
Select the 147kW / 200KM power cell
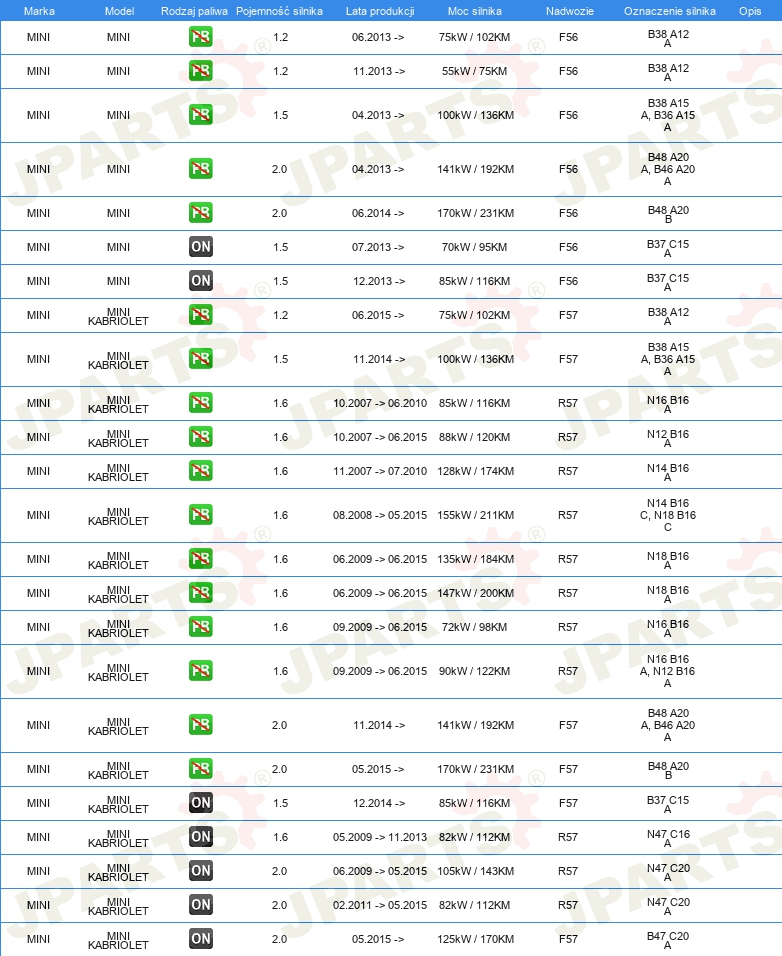[x=475, y=593]
